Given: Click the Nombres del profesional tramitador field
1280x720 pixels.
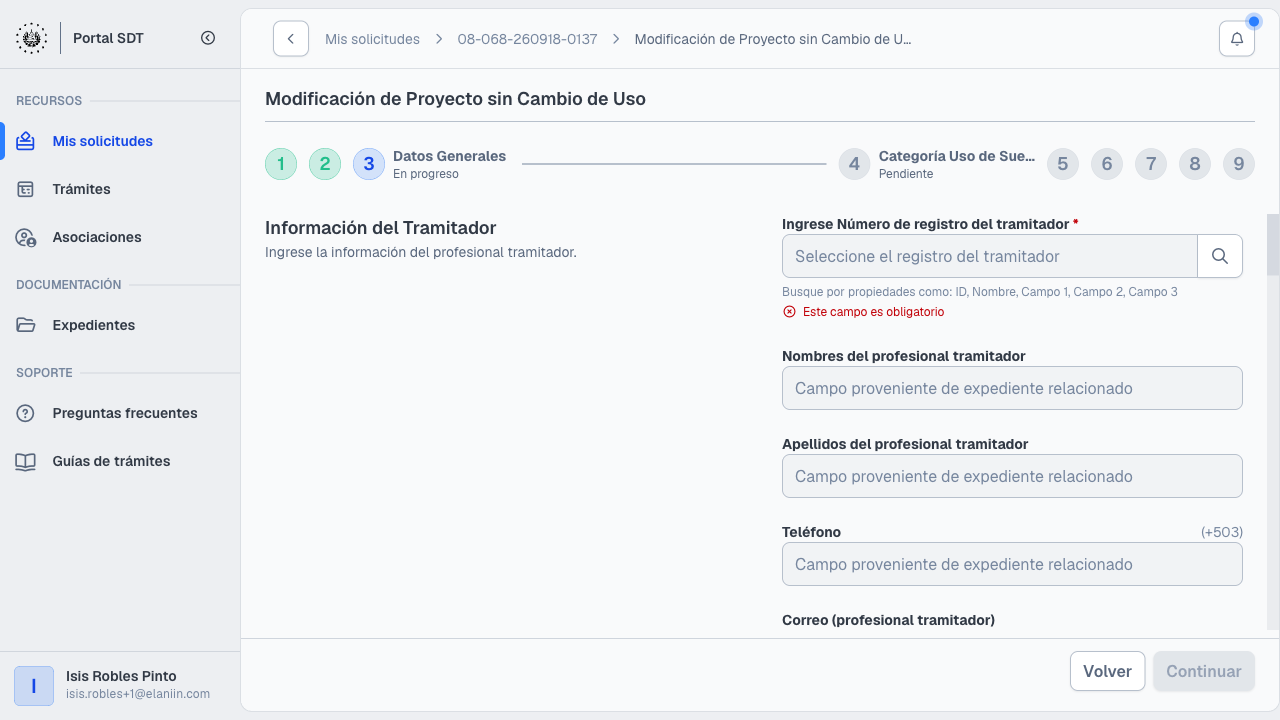Looking at the screenshot, I should click(1012, 388).
